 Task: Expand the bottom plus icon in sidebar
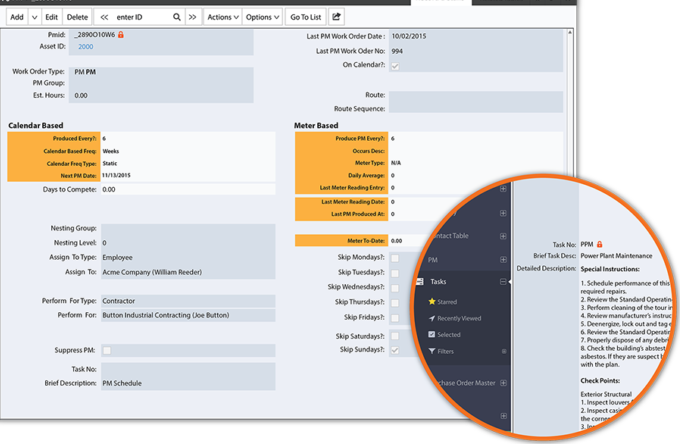pyautogui.click(x=503, y=416)
